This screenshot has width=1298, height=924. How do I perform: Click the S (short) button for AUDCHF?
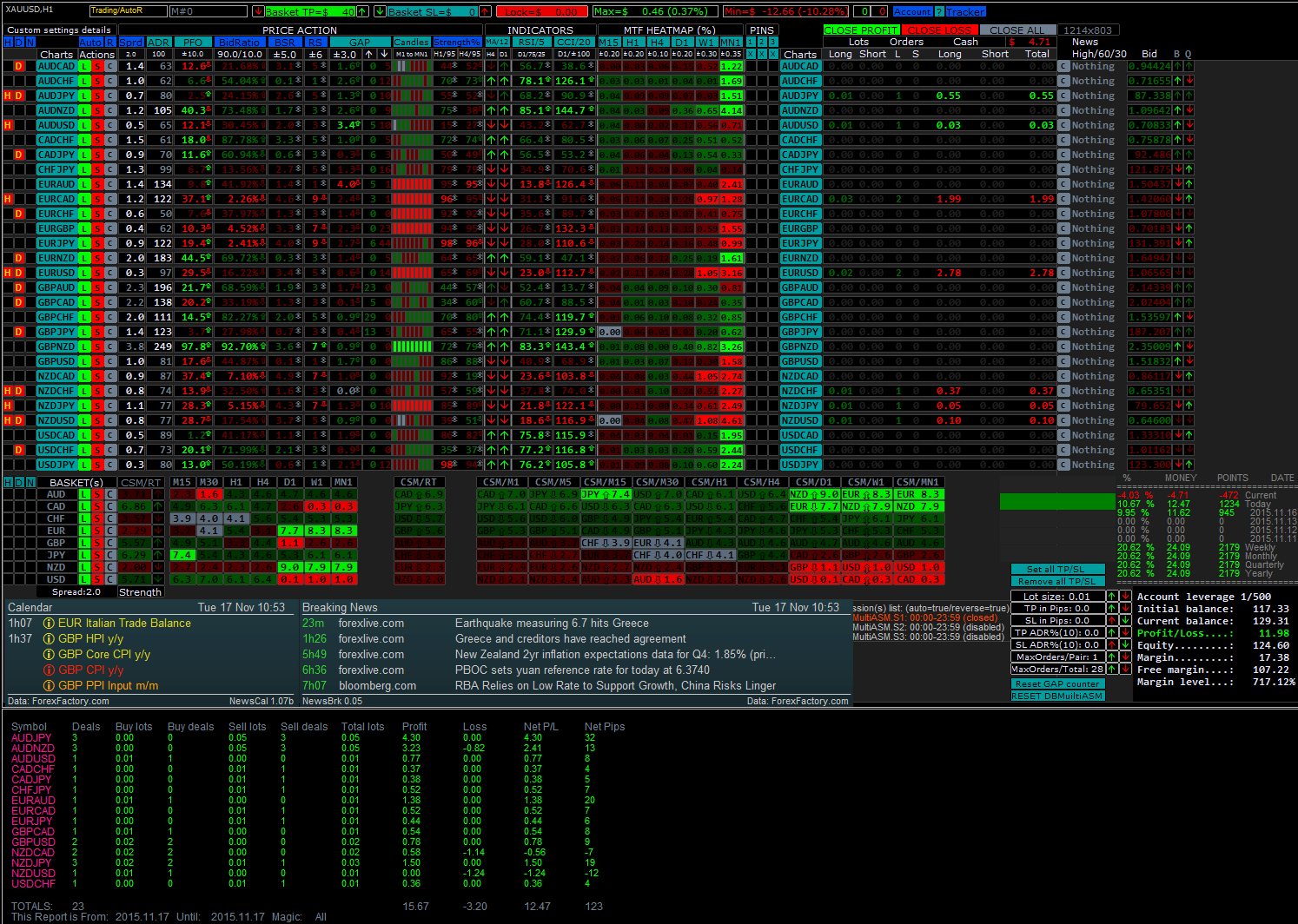point(97,81)
